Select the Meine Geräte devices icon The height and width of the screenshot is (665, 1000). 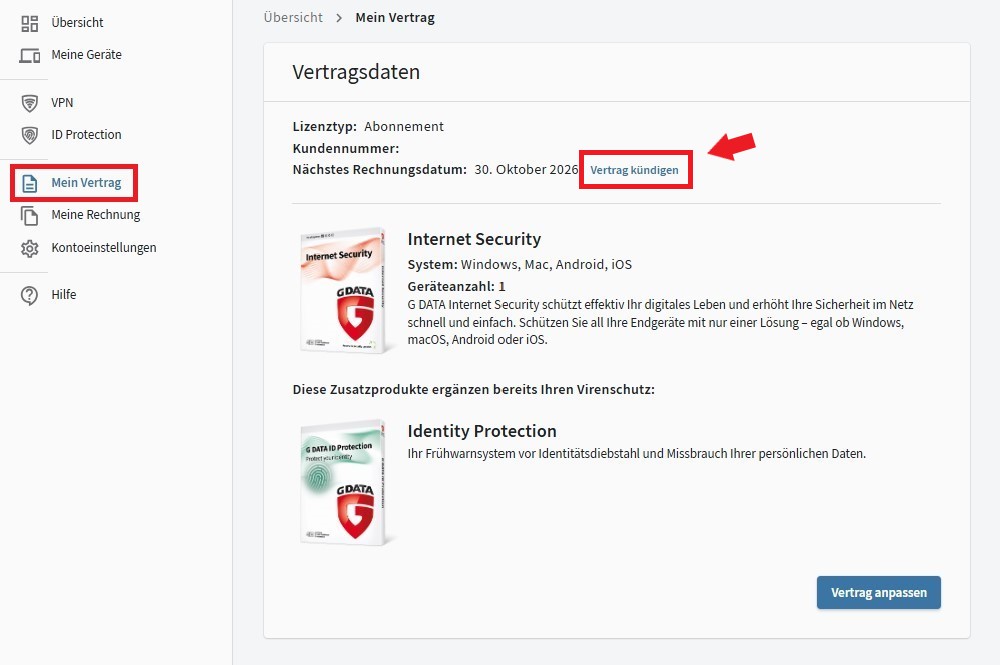[28, 54]
